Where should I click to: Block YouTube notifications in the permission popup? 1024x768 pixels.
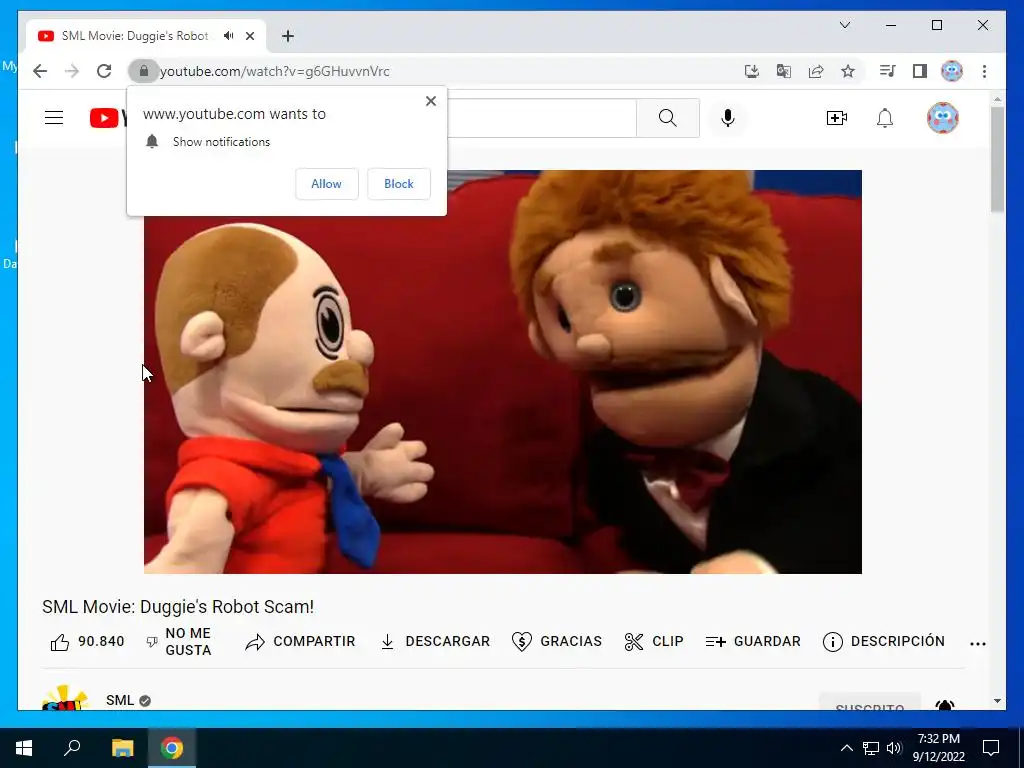click(x=398, y=184)
